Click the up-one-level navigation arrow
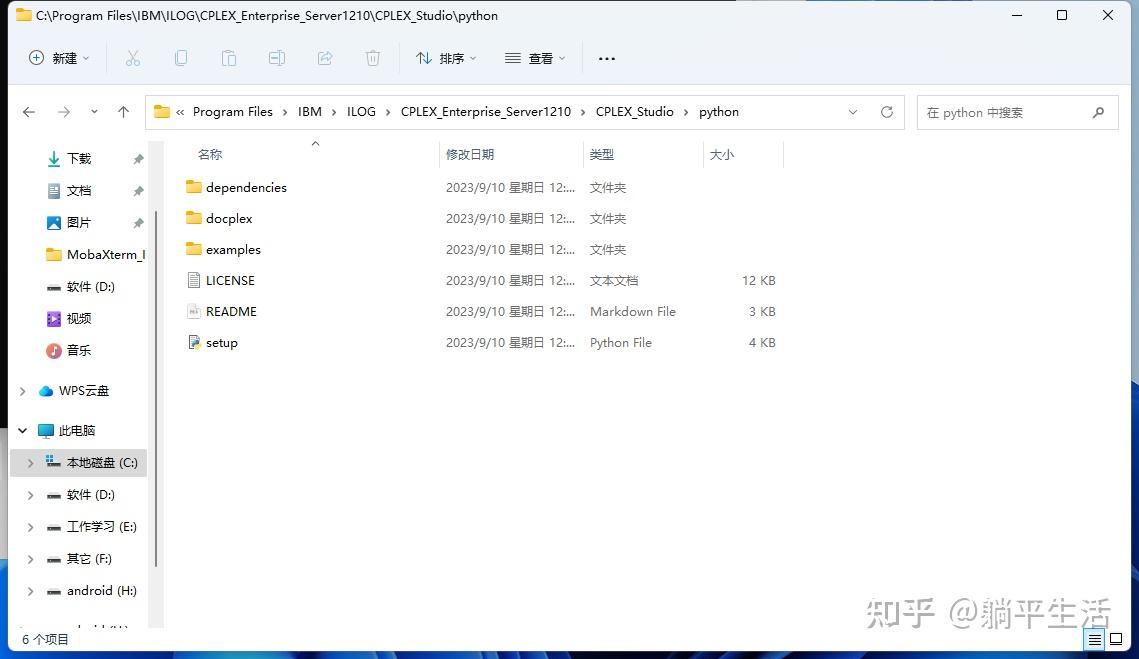Image resolution: width=1139 pixels, height=659 pixels. 122,111
